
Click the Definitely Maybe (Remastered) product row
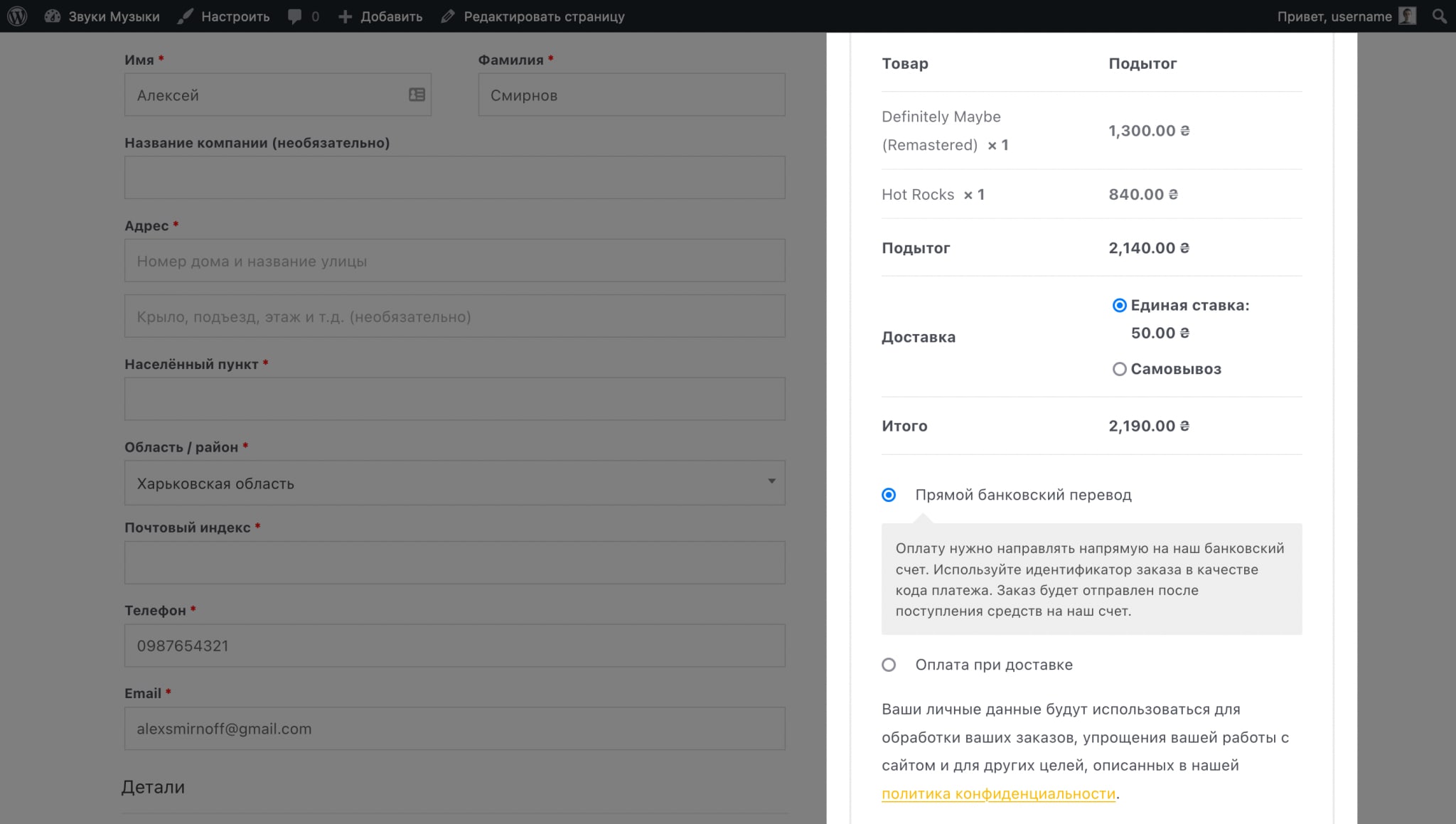point(1091,131)
